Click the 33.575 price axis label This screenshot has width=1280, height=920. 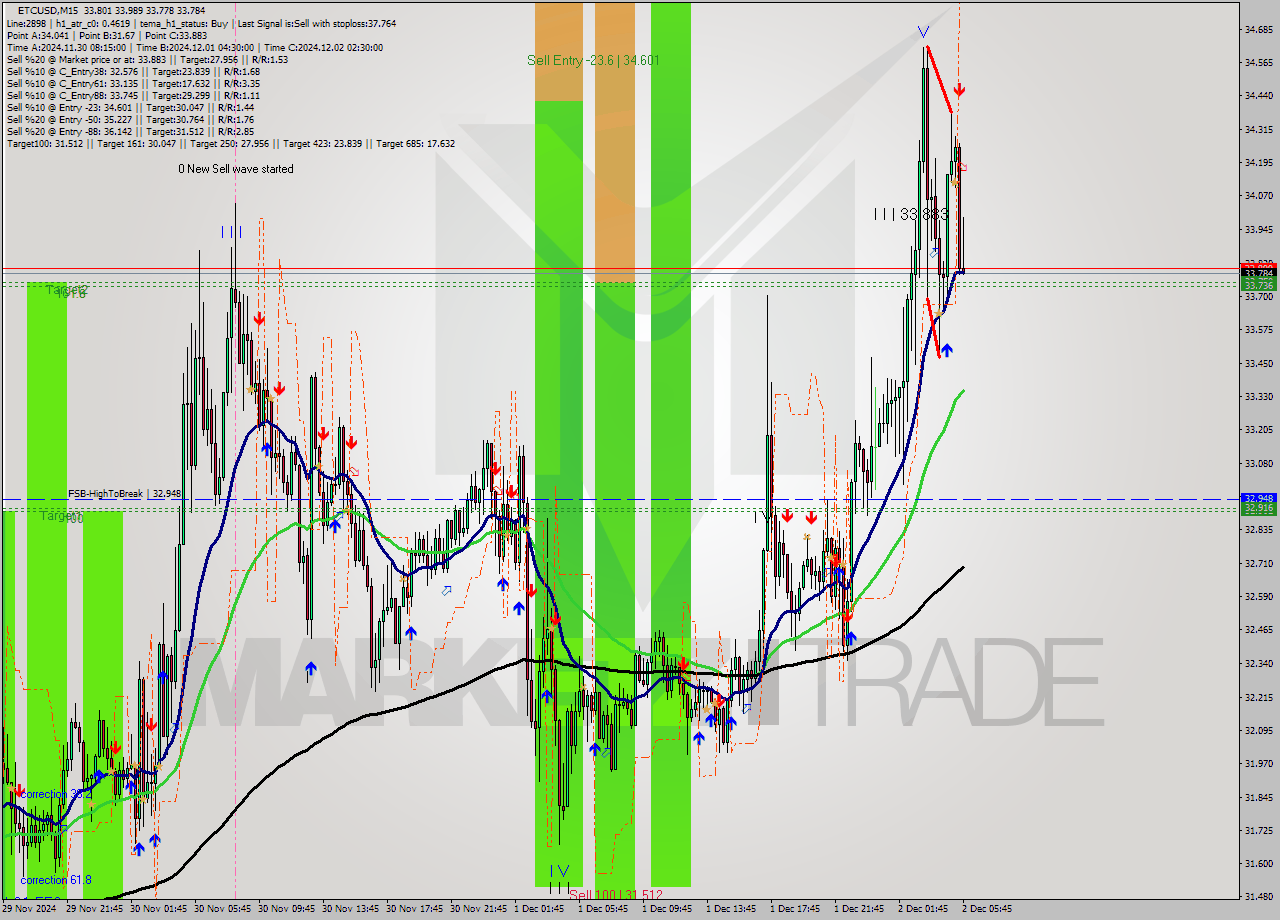[x=1260, y=329]
